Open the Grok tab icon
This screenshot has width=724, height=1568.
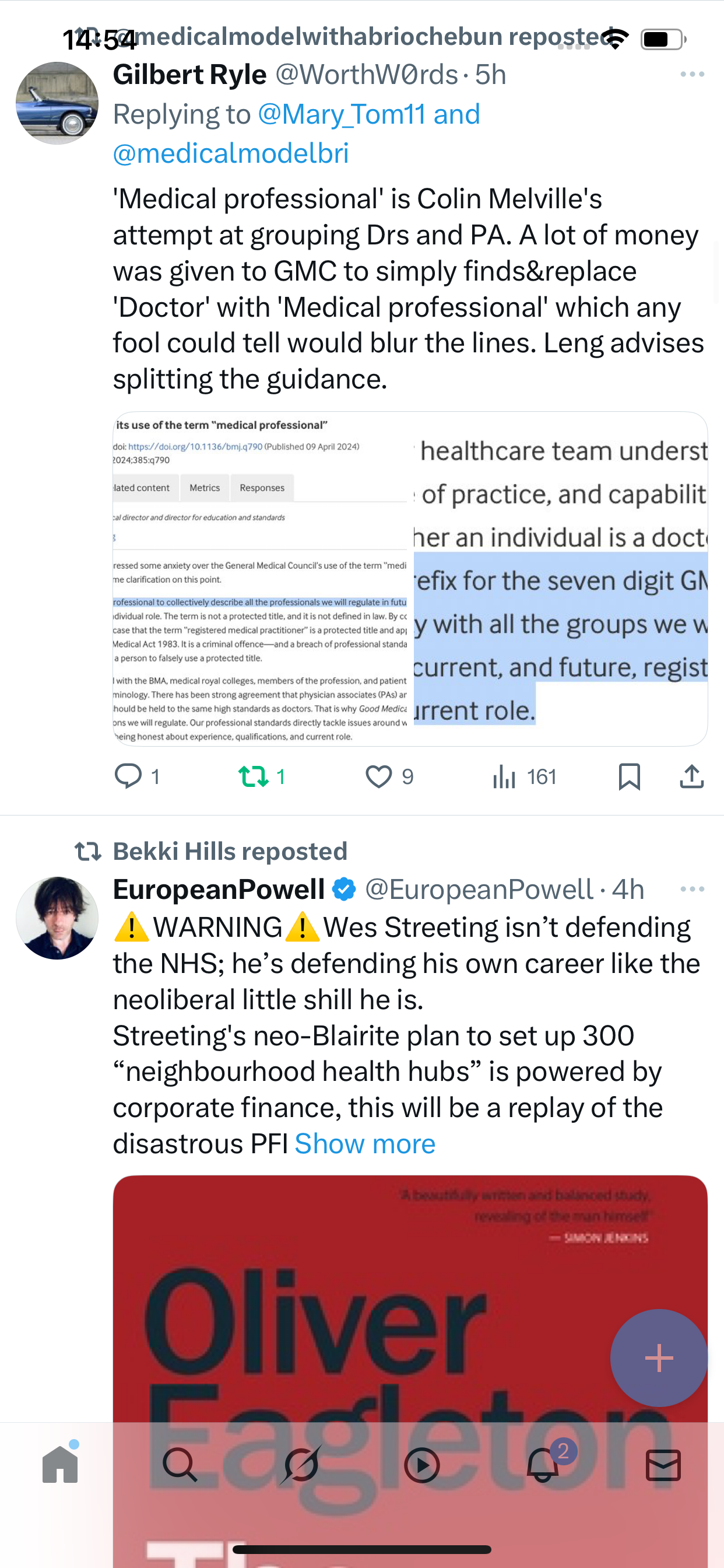[301, 1465]
